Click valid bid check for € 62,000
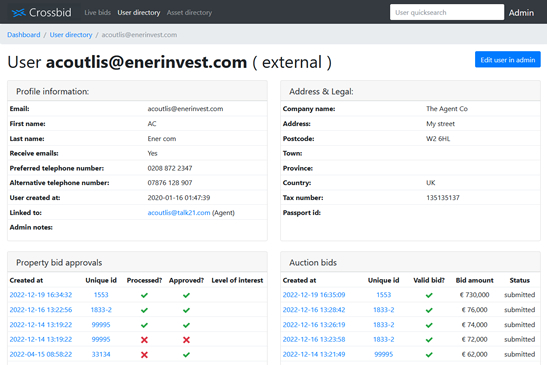 pos(429,355)
